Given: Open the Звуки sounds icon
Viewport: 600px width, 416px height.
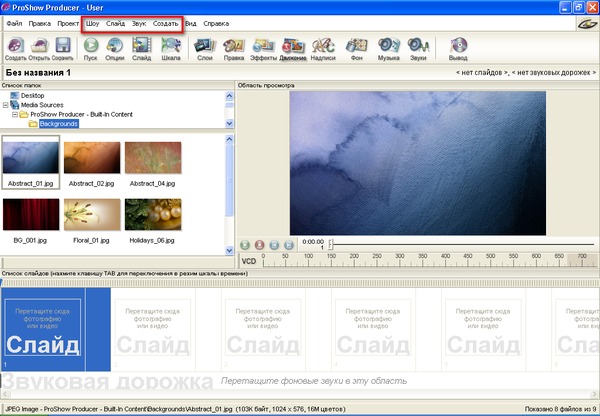Looking at the screenshot, I should tap(418, 49).
